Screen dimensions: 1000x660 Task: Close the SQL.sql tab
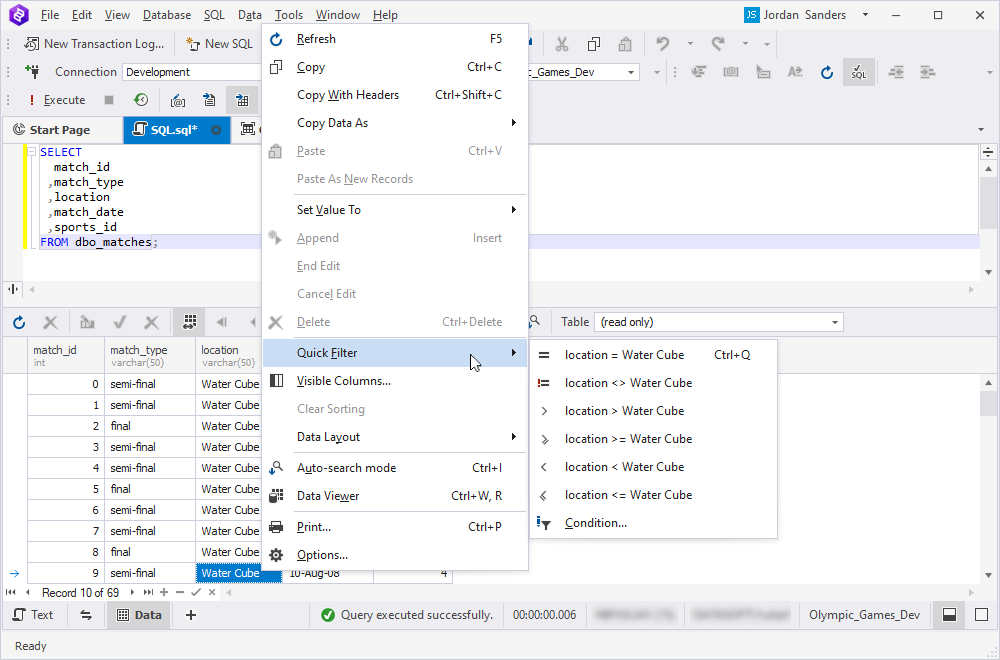coord(216,130)
